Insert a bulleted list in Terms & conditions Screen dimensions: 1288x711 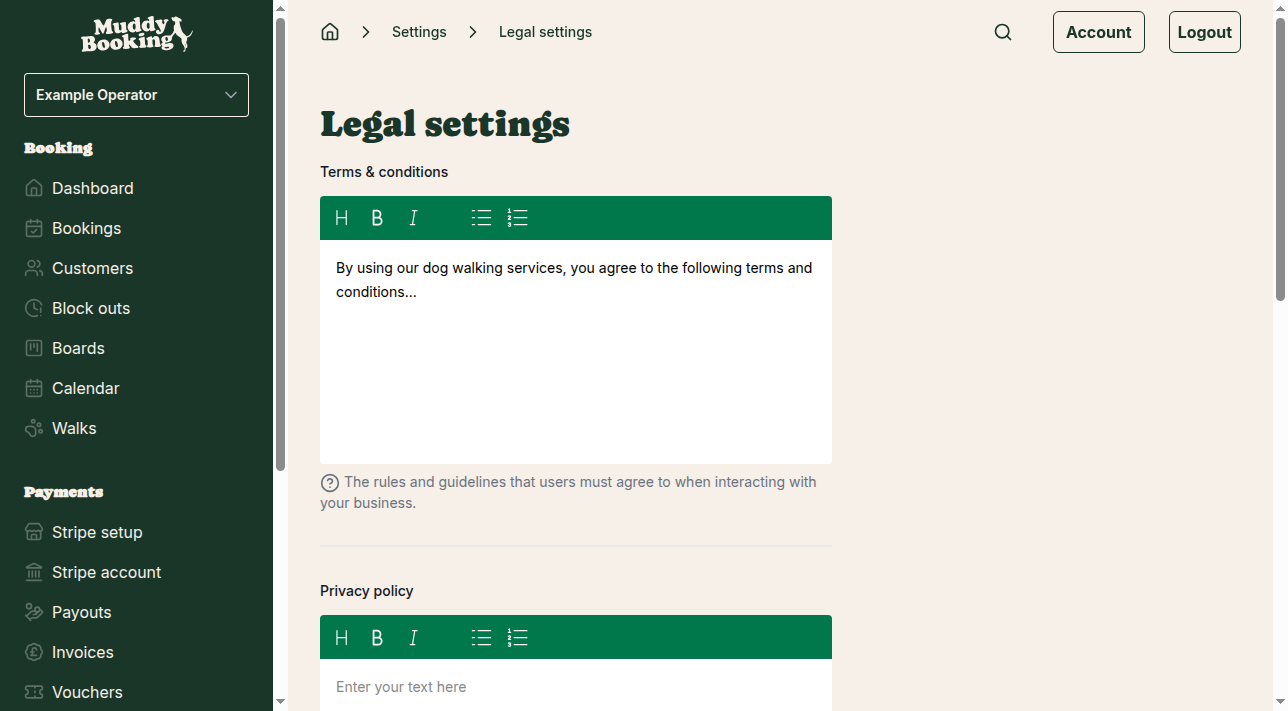pos(481,217)
